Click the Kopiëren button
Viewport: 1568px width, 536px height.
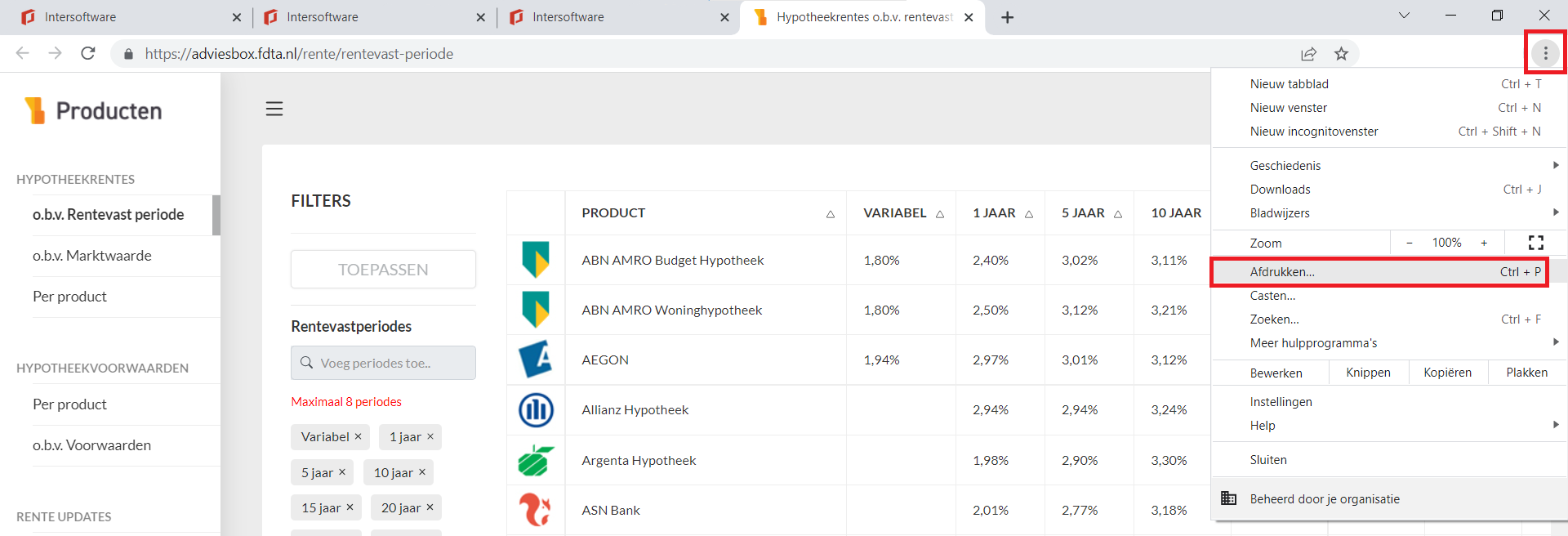1447,373
